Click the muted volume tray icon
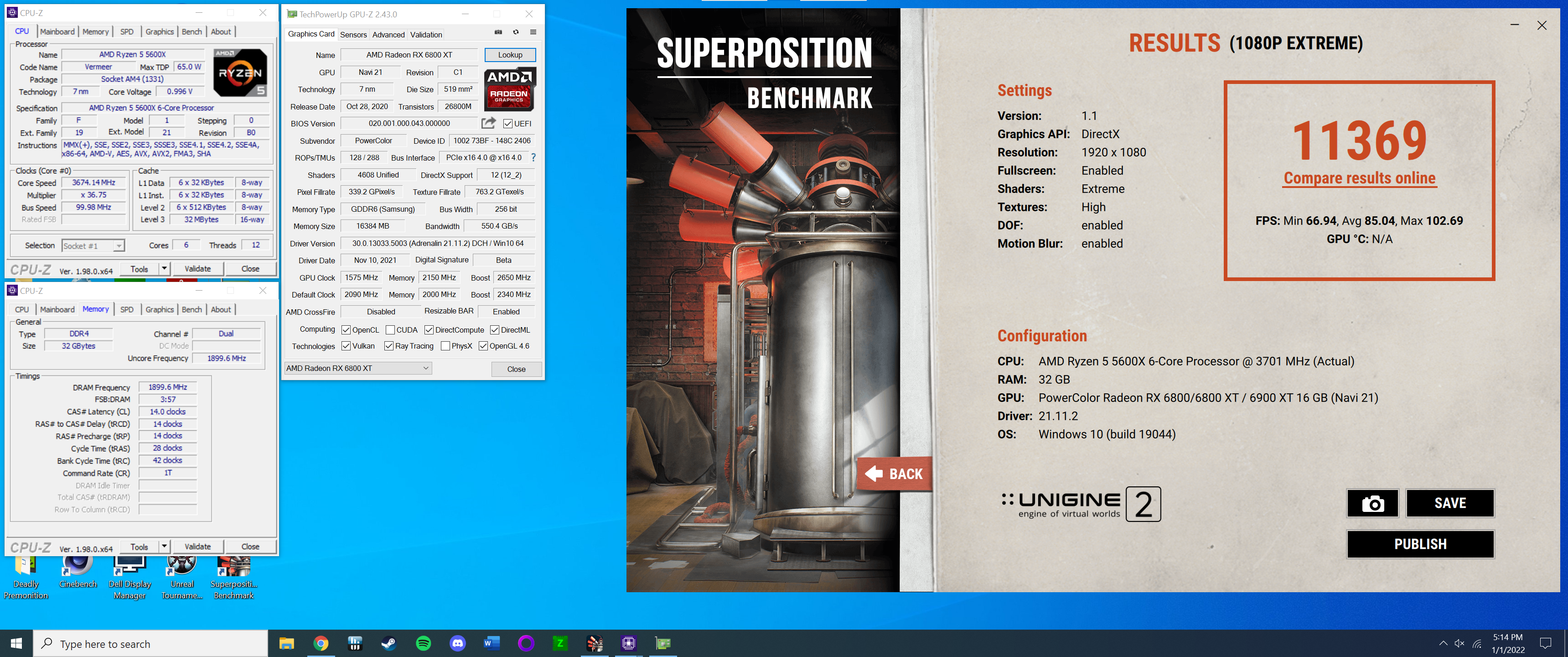 (1459, 643)
